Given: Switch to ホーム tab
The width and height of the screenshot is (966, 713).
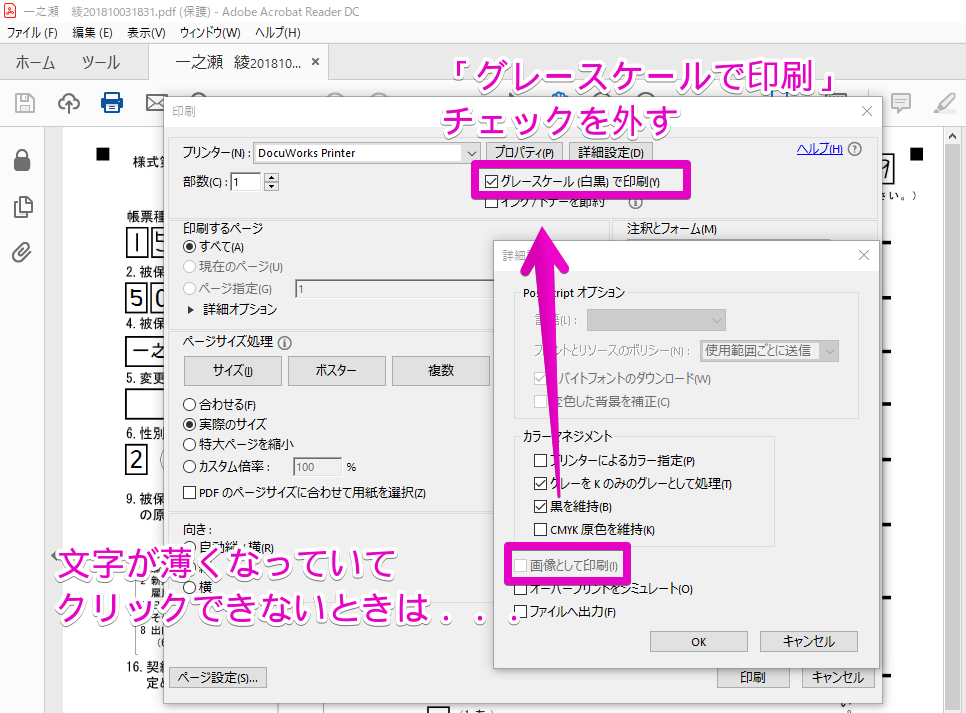Looking at the screenshot, I should click(x=35, y=62).
